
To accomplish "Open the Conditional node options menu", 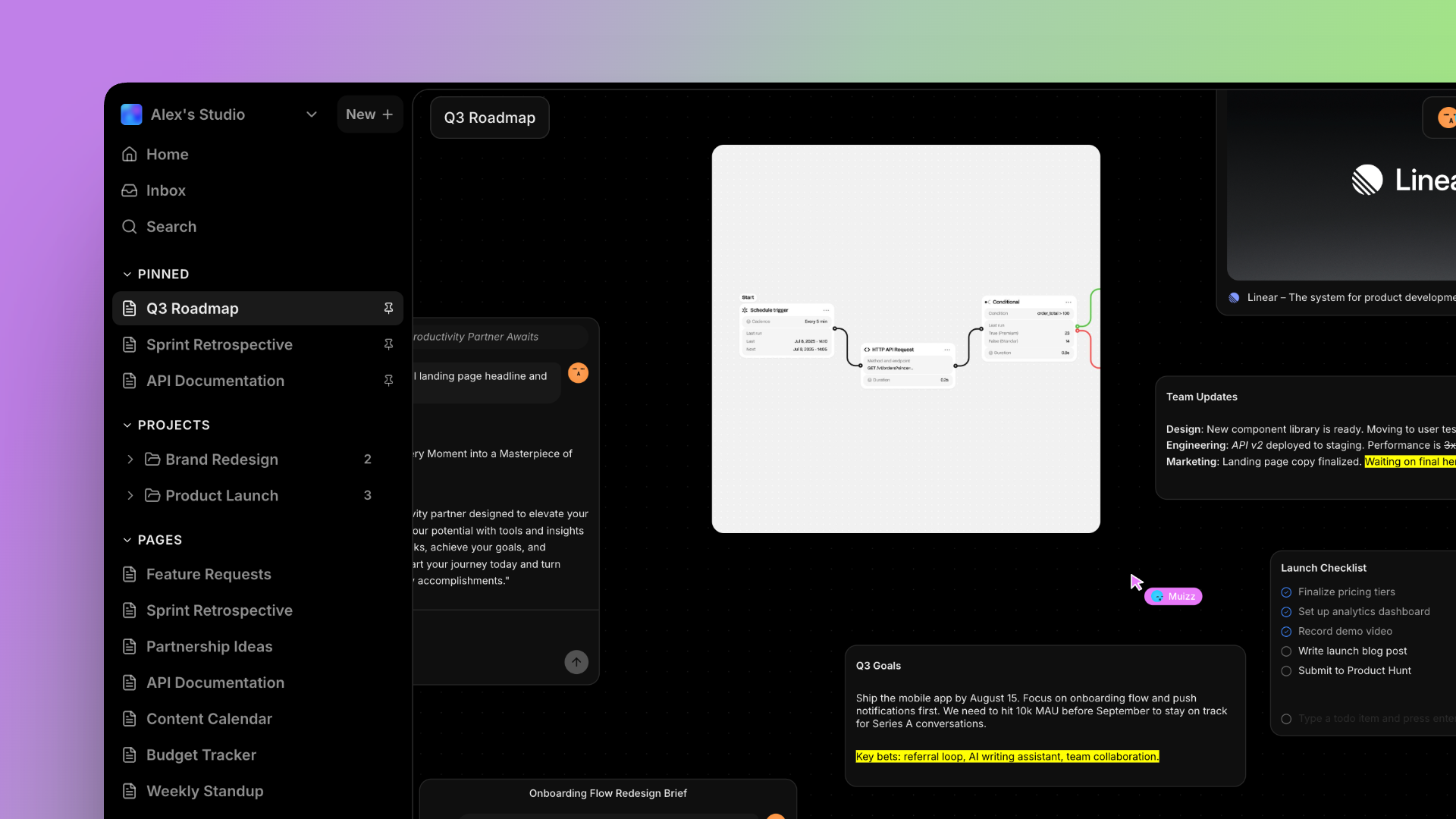I will pyautogui.click(x=1068, y=302).
